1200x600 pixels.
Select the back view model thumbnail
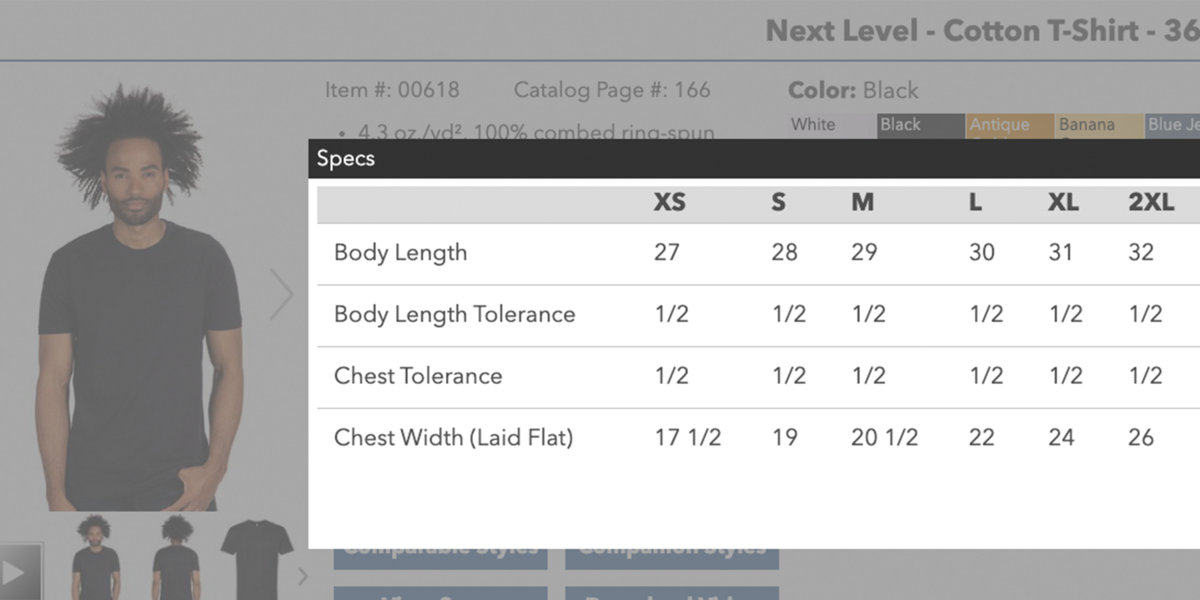[x=176, y=558]
